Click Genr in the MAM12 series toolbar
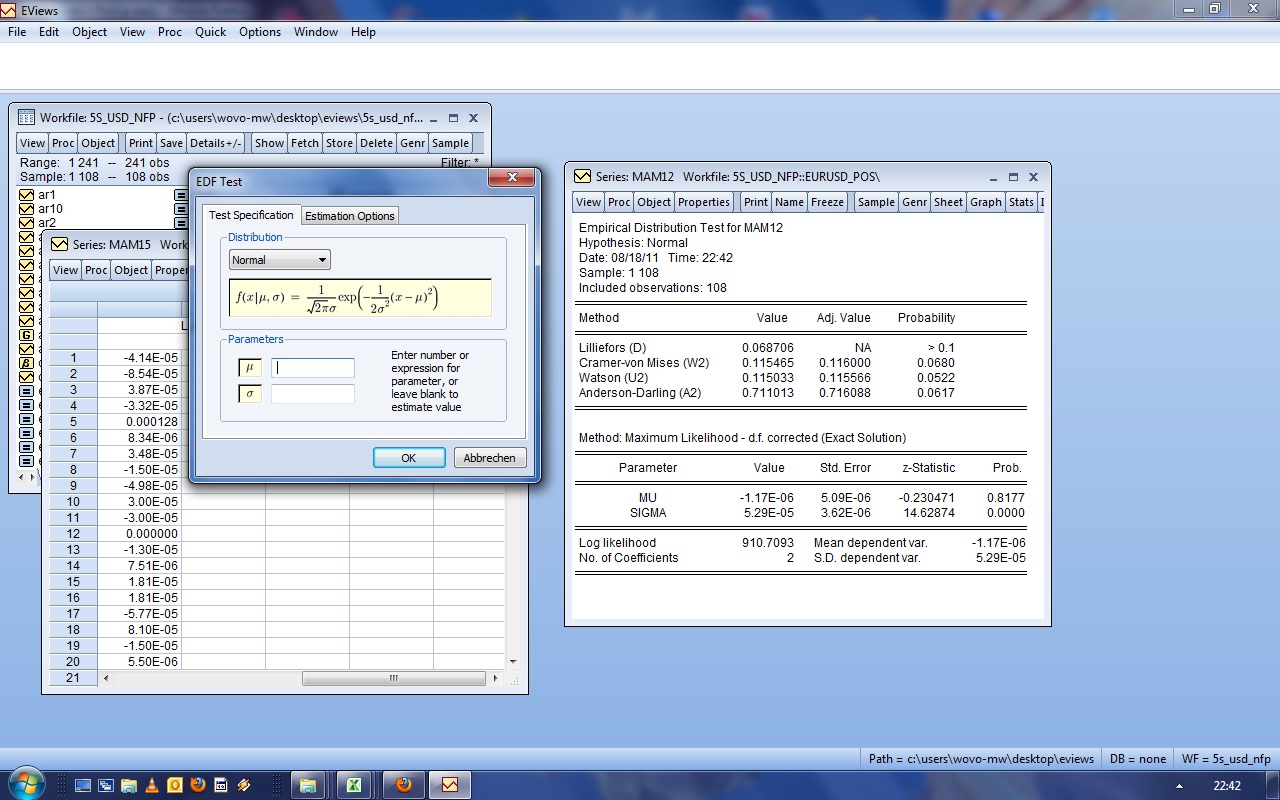This screenshot has height=800, width=1280. pyautogui.click(x=915, y=202)
